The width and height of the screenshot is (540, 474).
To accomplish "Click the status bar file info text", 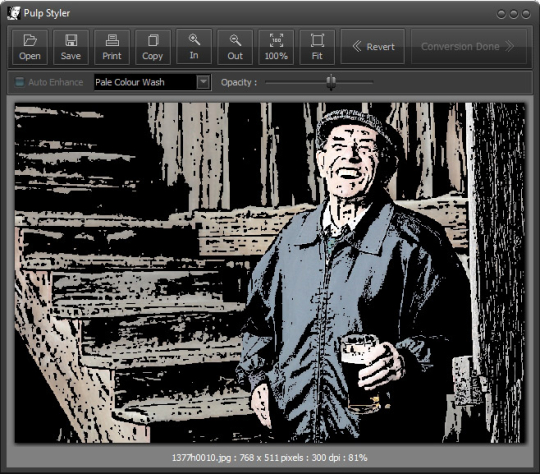I will 270,457.
